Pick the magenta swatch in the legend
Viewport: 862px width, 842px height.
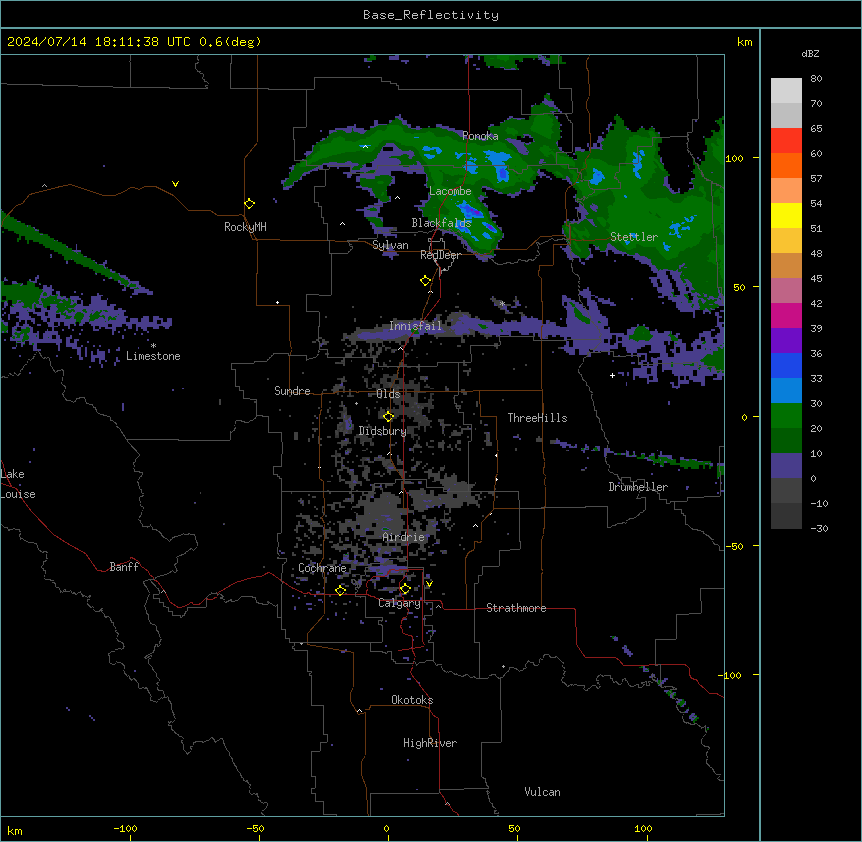786,315
